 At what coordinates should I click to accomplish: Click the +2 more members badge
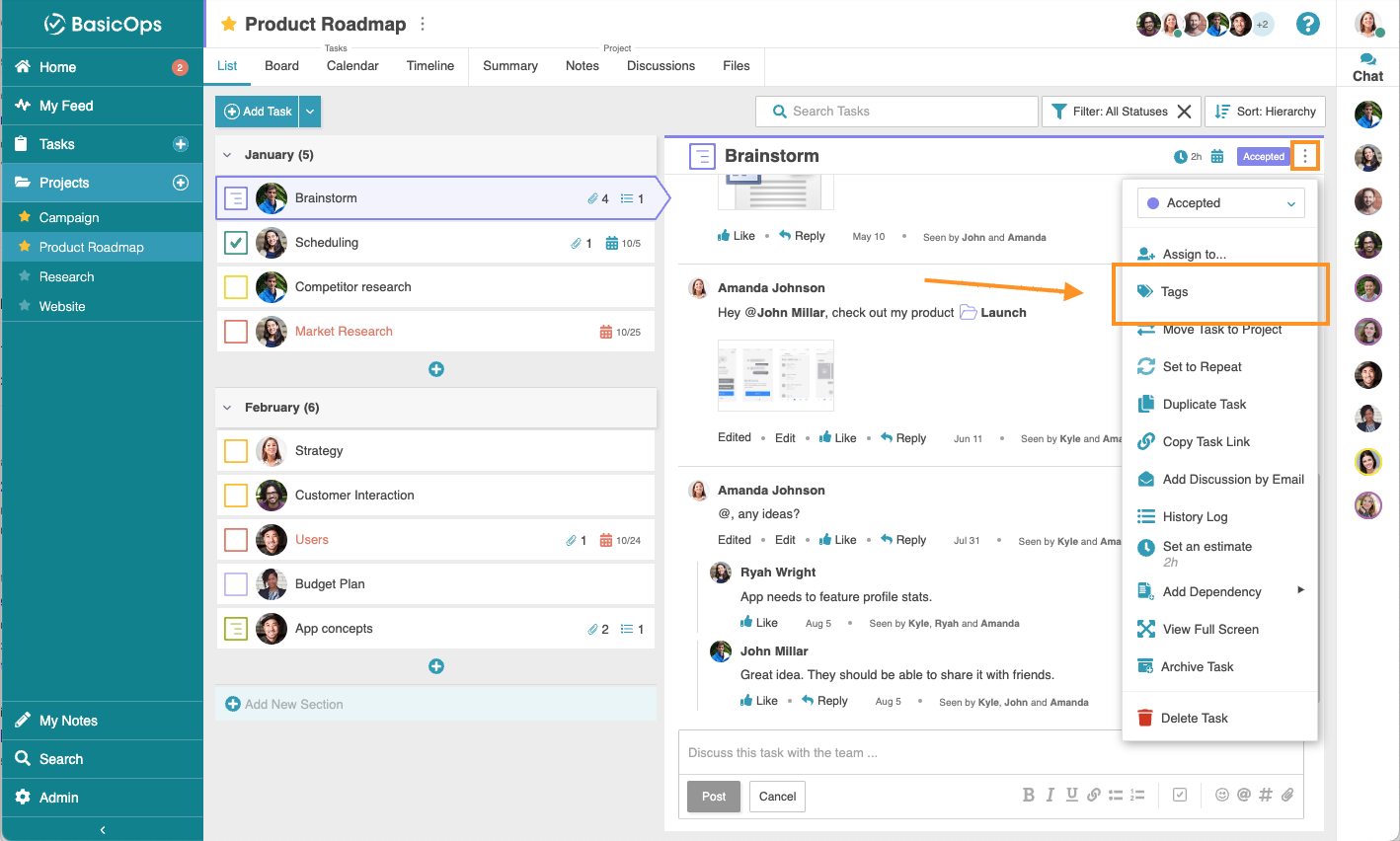click(x=1262, y=25)
